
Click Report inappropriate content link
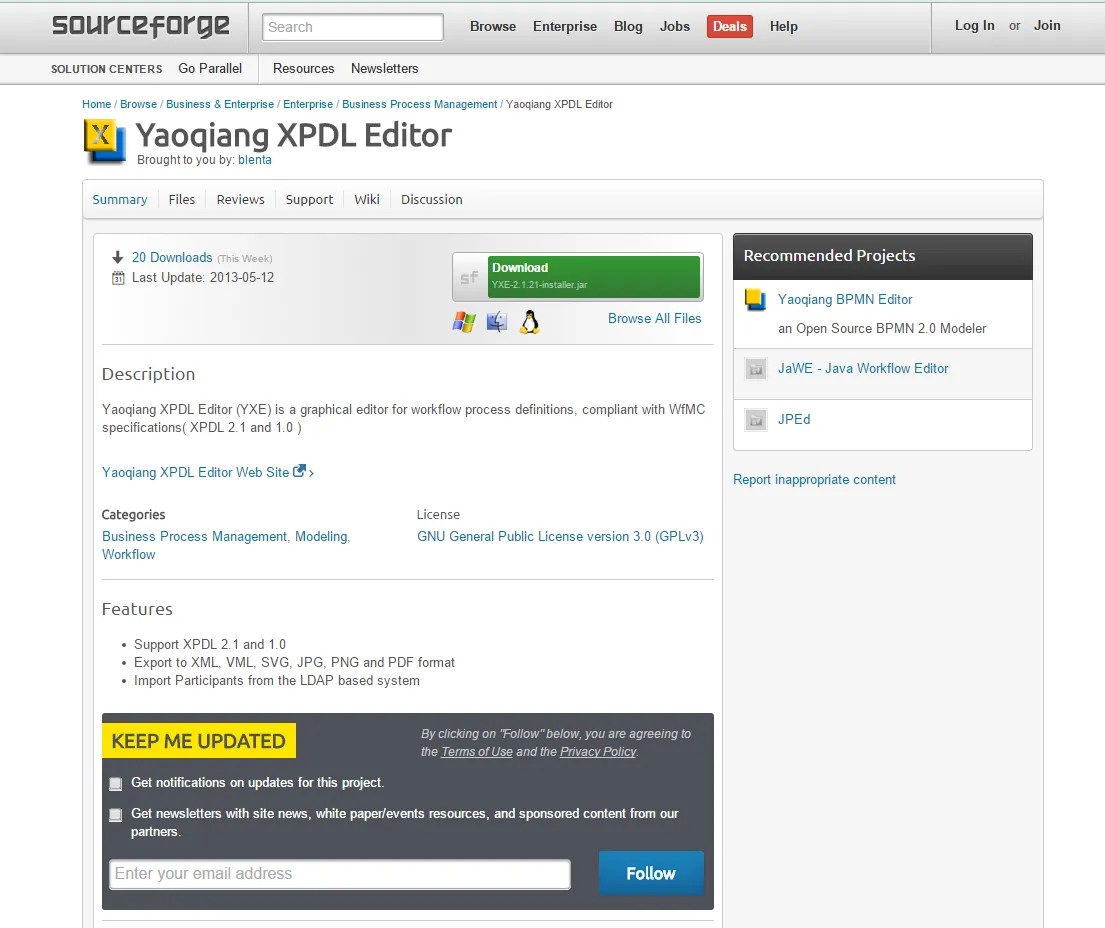coord(814,479)
